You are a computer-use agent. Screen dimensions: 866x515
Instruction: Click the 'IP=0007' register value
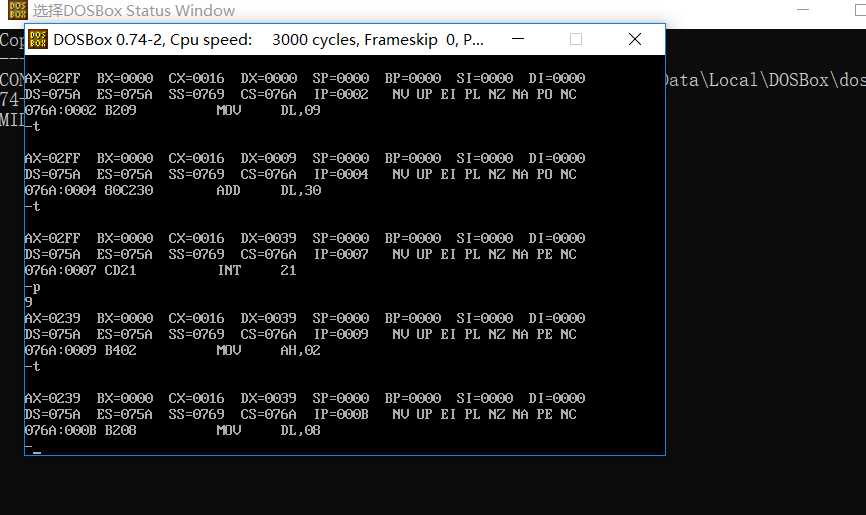point(341,254)
